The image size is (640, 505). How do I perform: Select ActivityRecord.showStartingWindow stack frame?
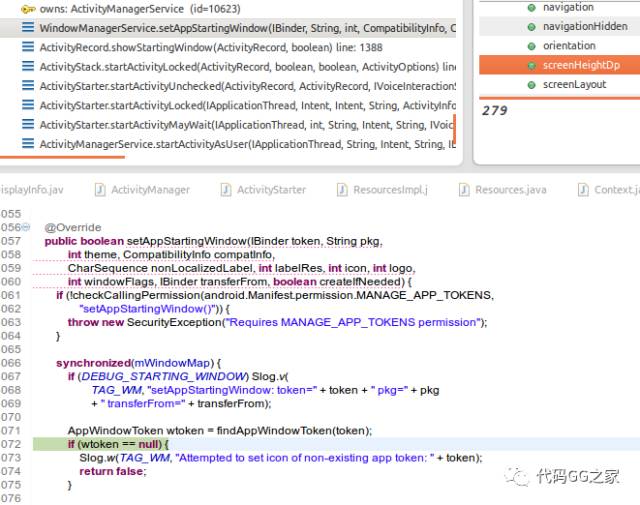(211, 47)
